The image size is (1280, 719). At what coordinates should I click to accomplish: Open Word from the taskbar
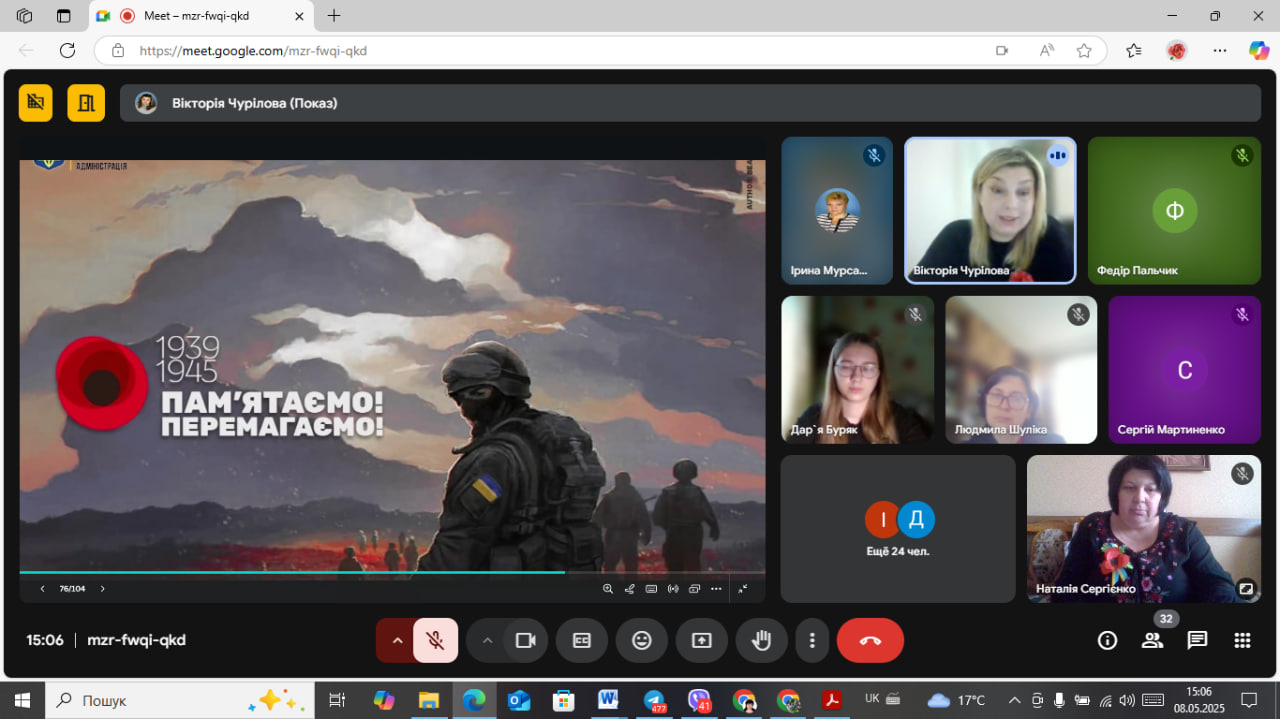[607, 700]
